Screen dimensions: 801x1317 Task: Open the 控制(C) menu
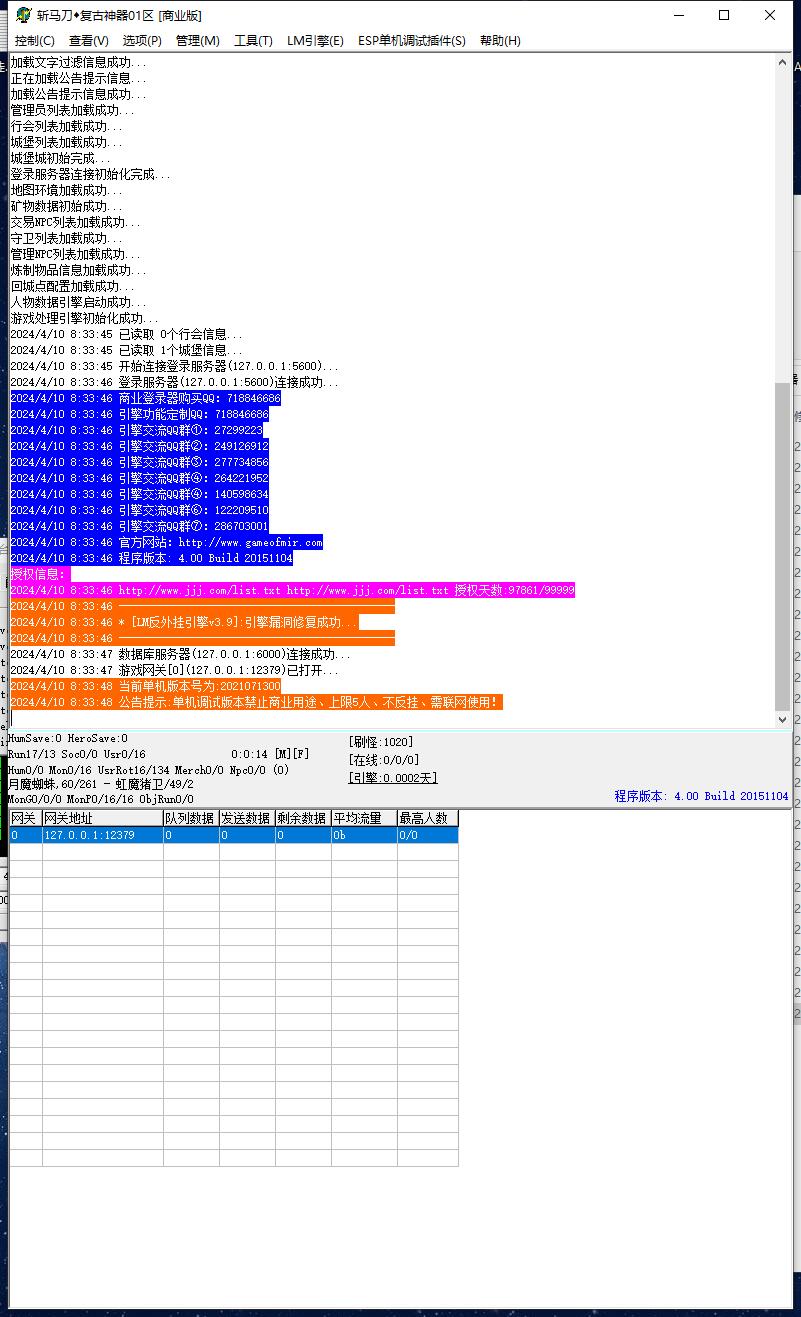pyautogui.click(x=35, y=41)
